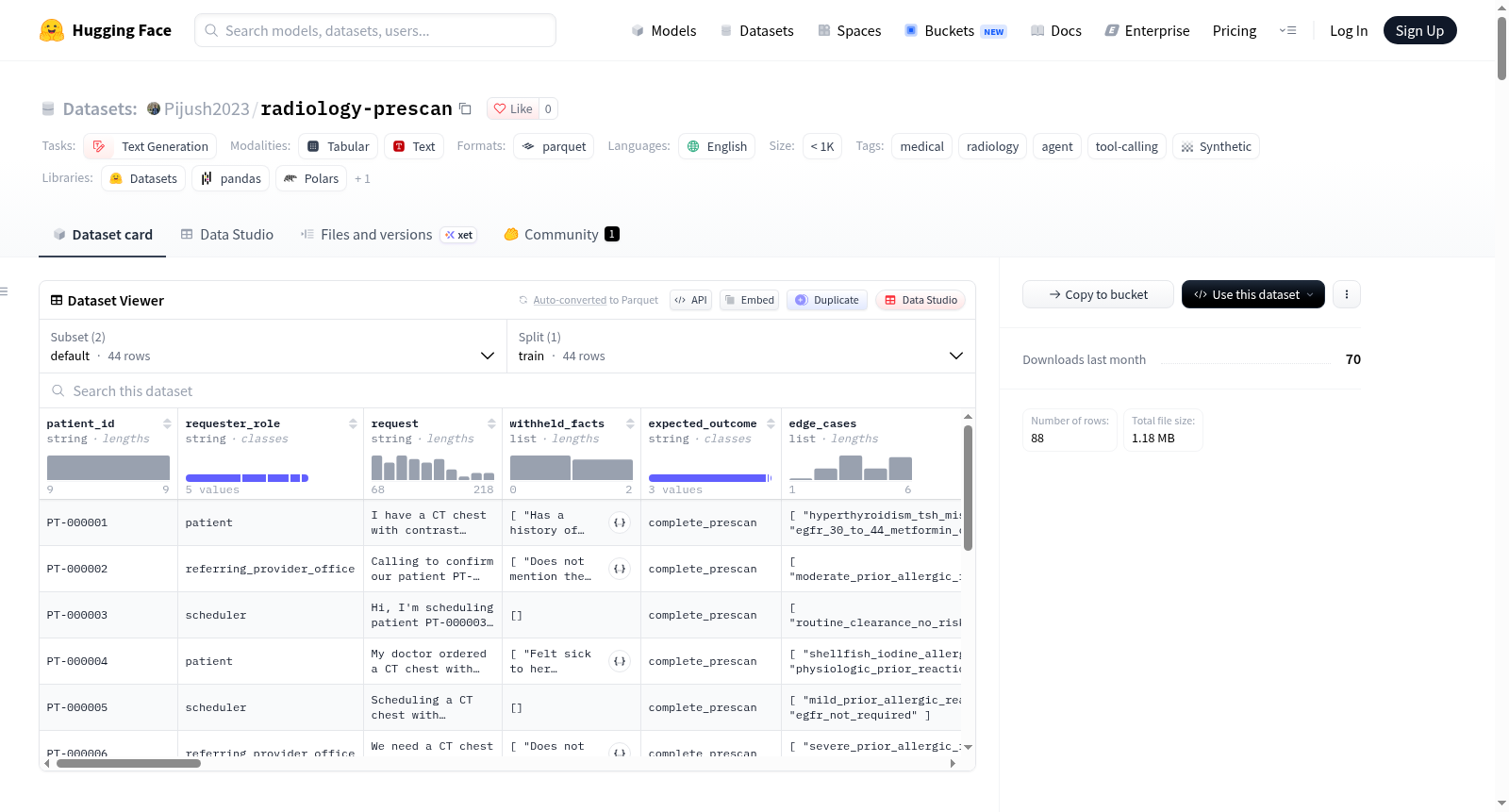Sort the expected_outcome column
The height and width of the screenshot is (812, 1509).
pos(771,423)
